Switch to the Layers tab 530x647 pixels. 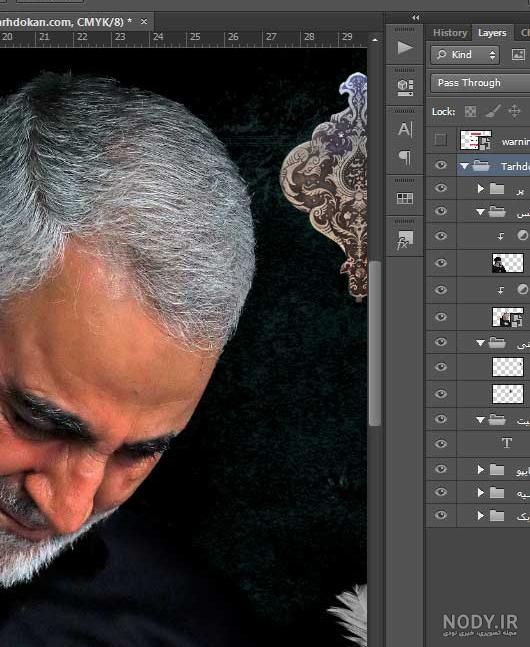(492, 33)
